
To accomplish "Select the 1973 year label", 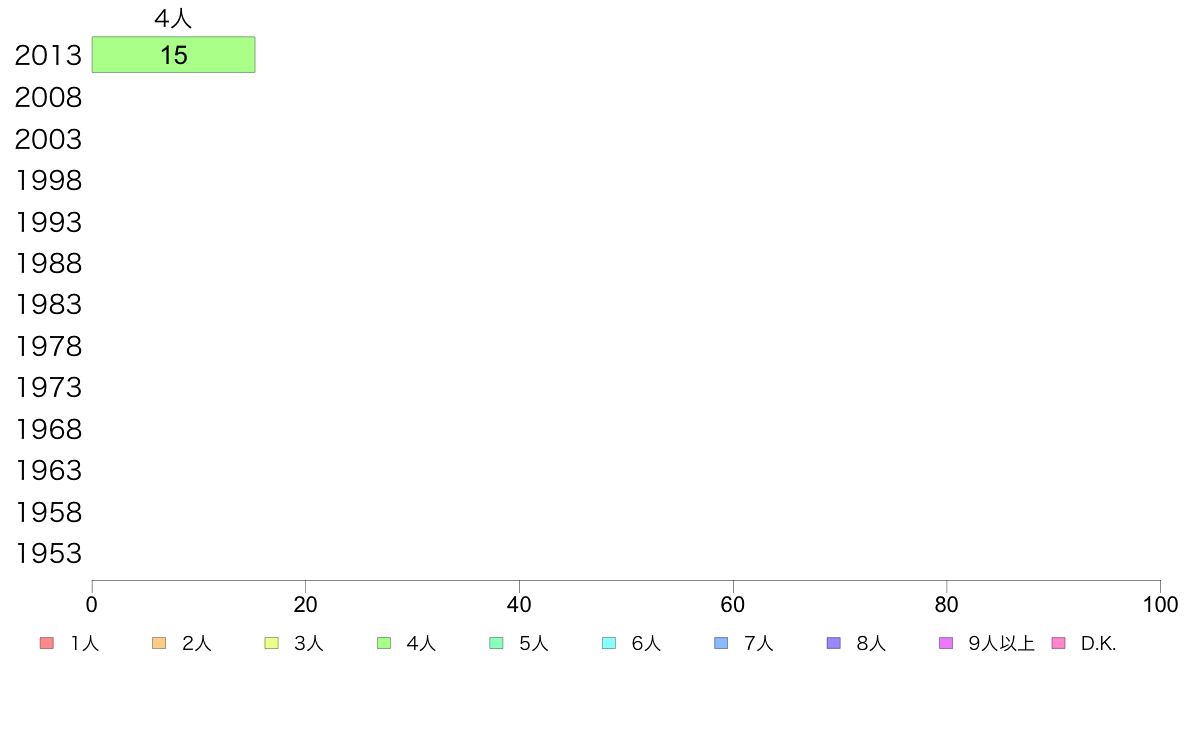I will pyautogui.click(x=48, y=388).
